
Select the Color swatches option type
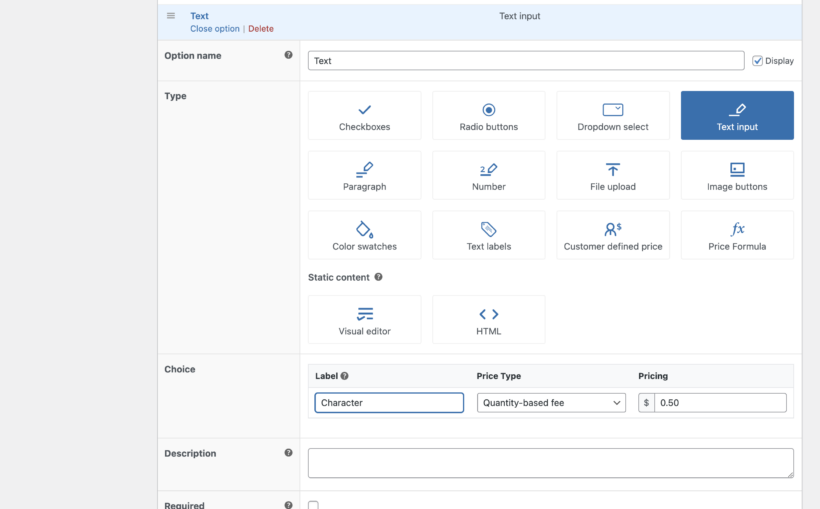[x=364, y=236]
